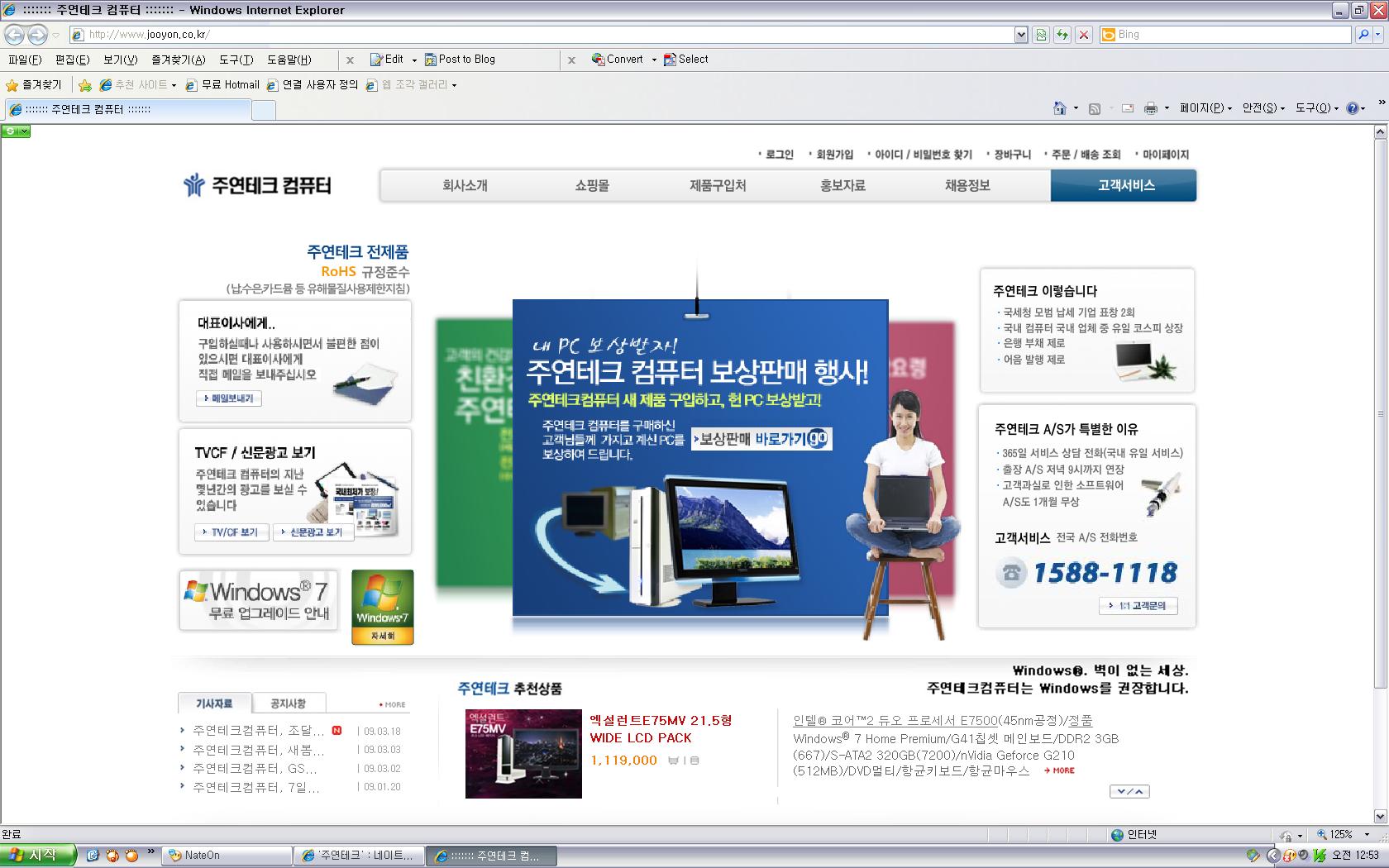Expand the Home button dropdown arrow
Image resolution: width=1389 pixels, height=868 pixels.
pyautogui.click(x=1076, y=108)
